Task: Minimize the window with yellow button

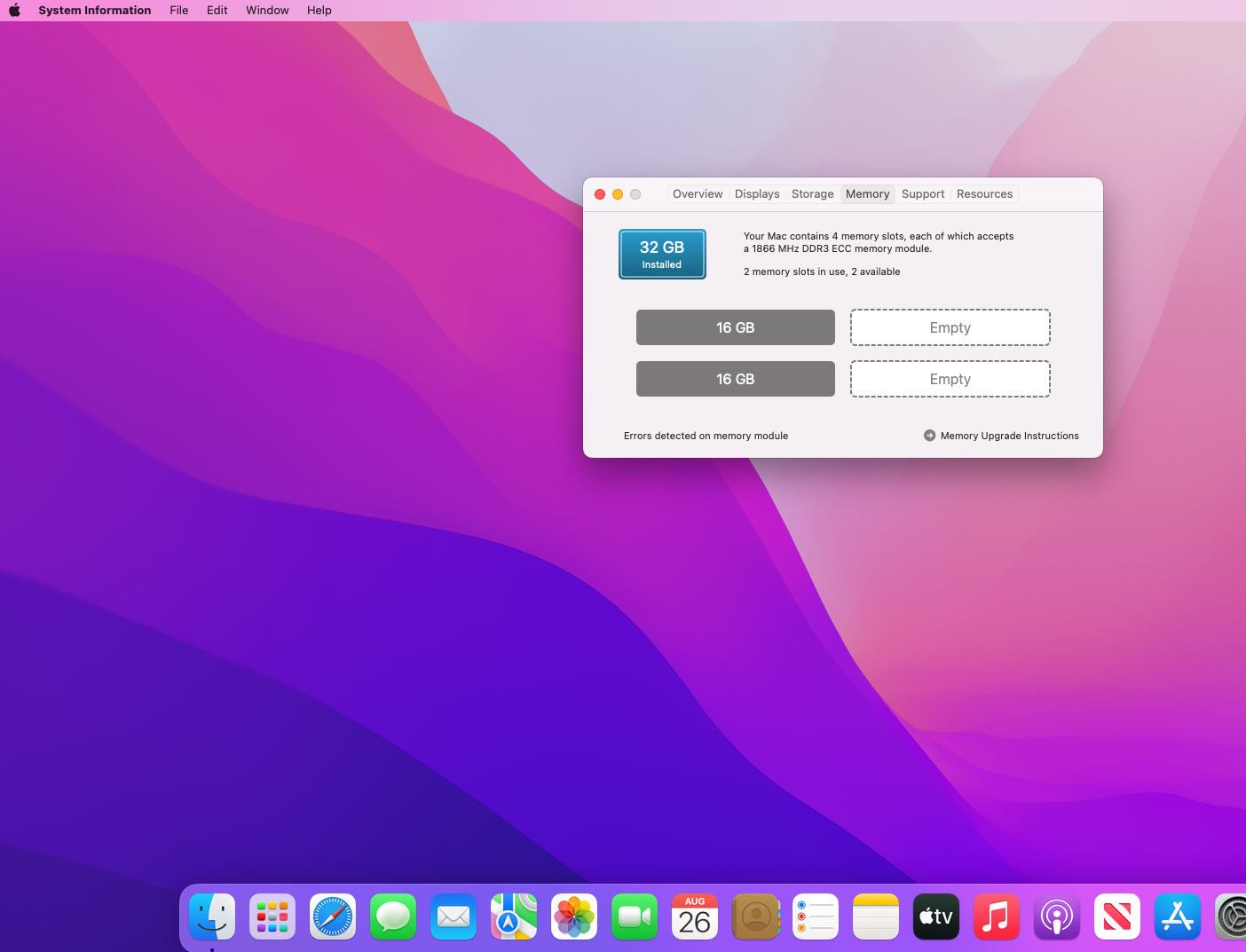Action: [618, 194]
